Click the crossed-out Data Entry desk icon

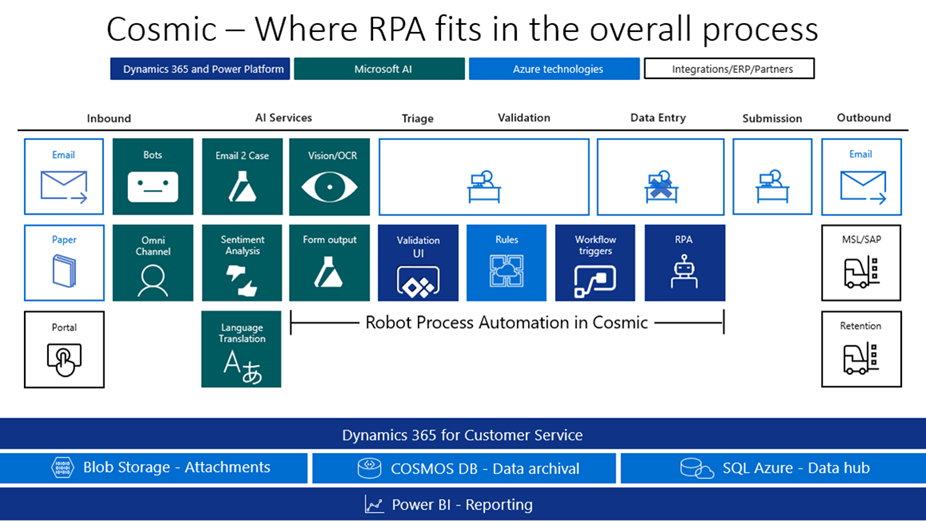661,187
